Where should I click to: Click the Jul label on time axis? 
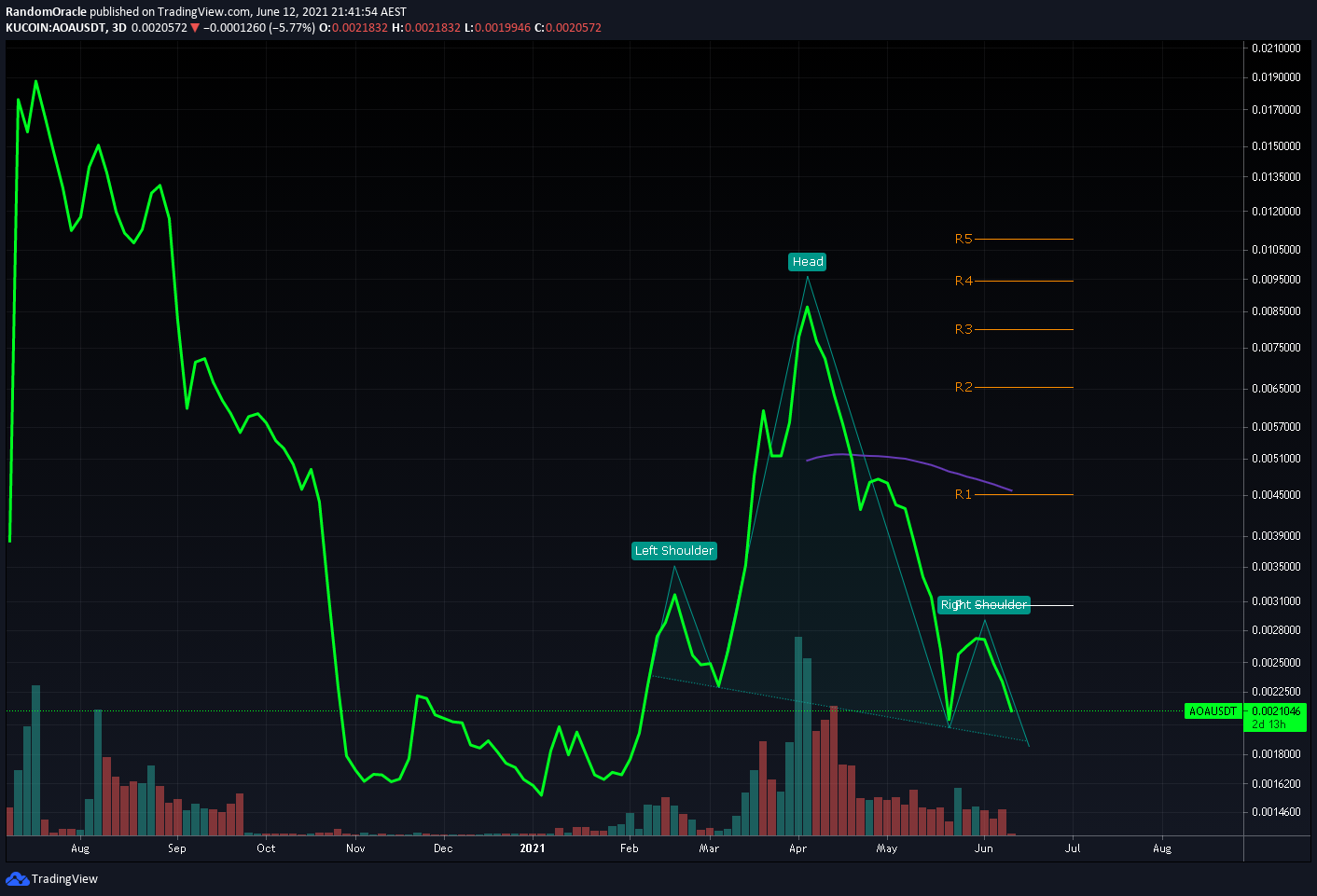[x=1073, y=848]
